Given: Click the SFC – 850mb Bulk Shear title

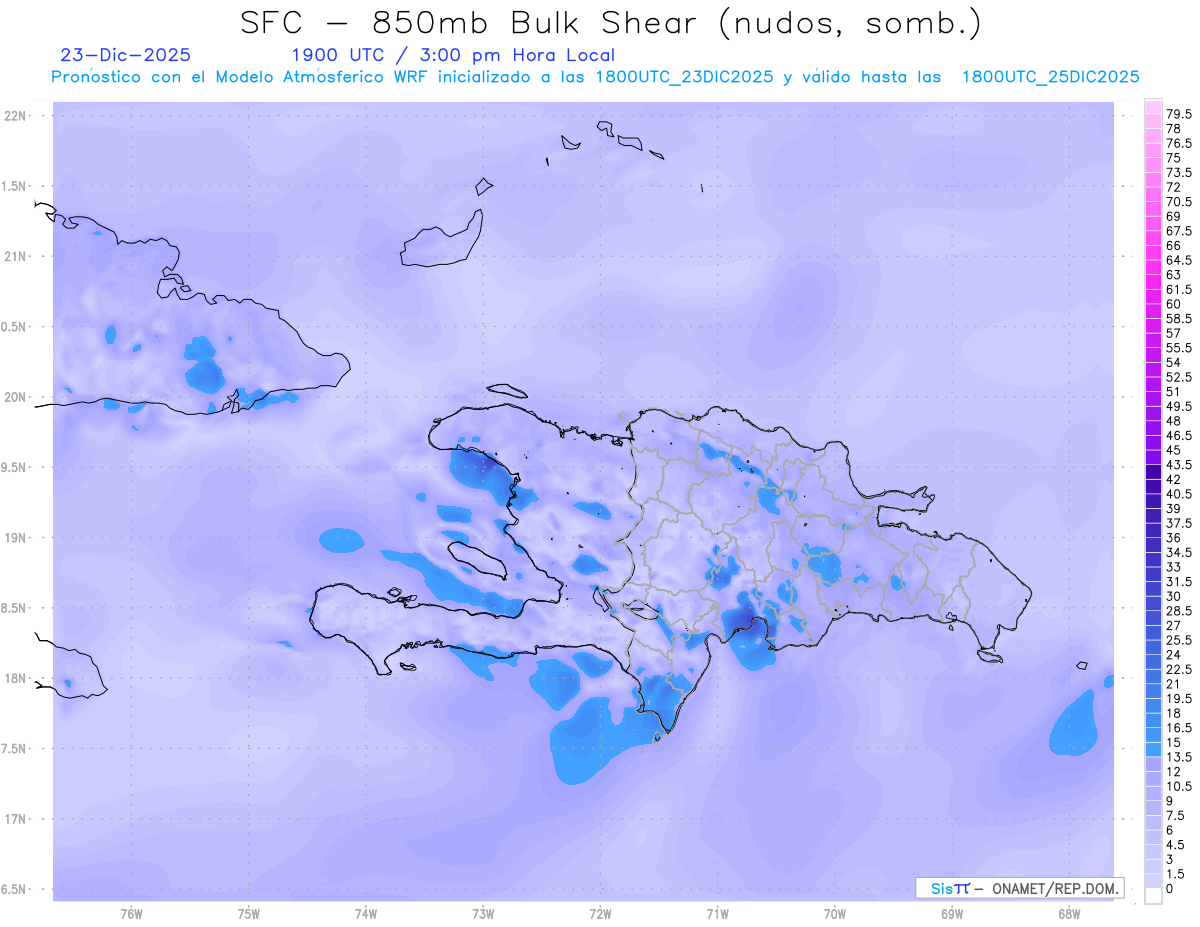Looking at the screenshot, I should (x=611, y=22).
